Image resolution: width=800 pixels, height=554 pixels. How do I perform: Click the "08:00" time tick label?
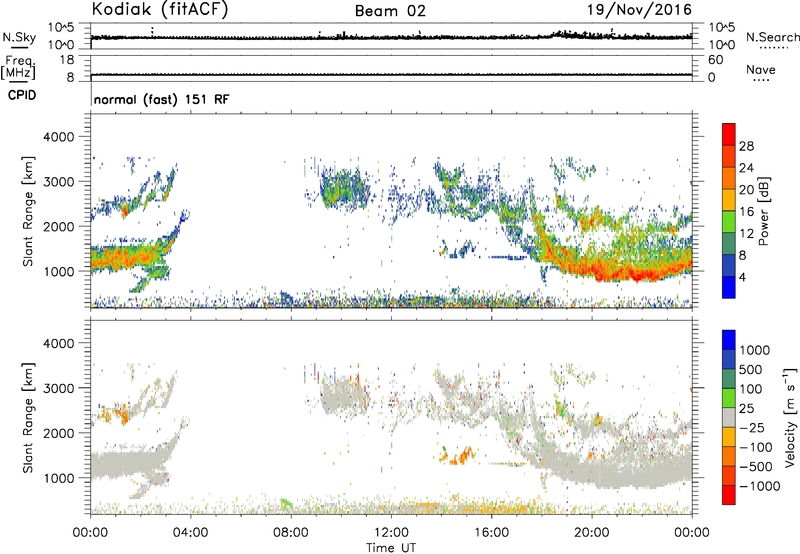(290, 533)
